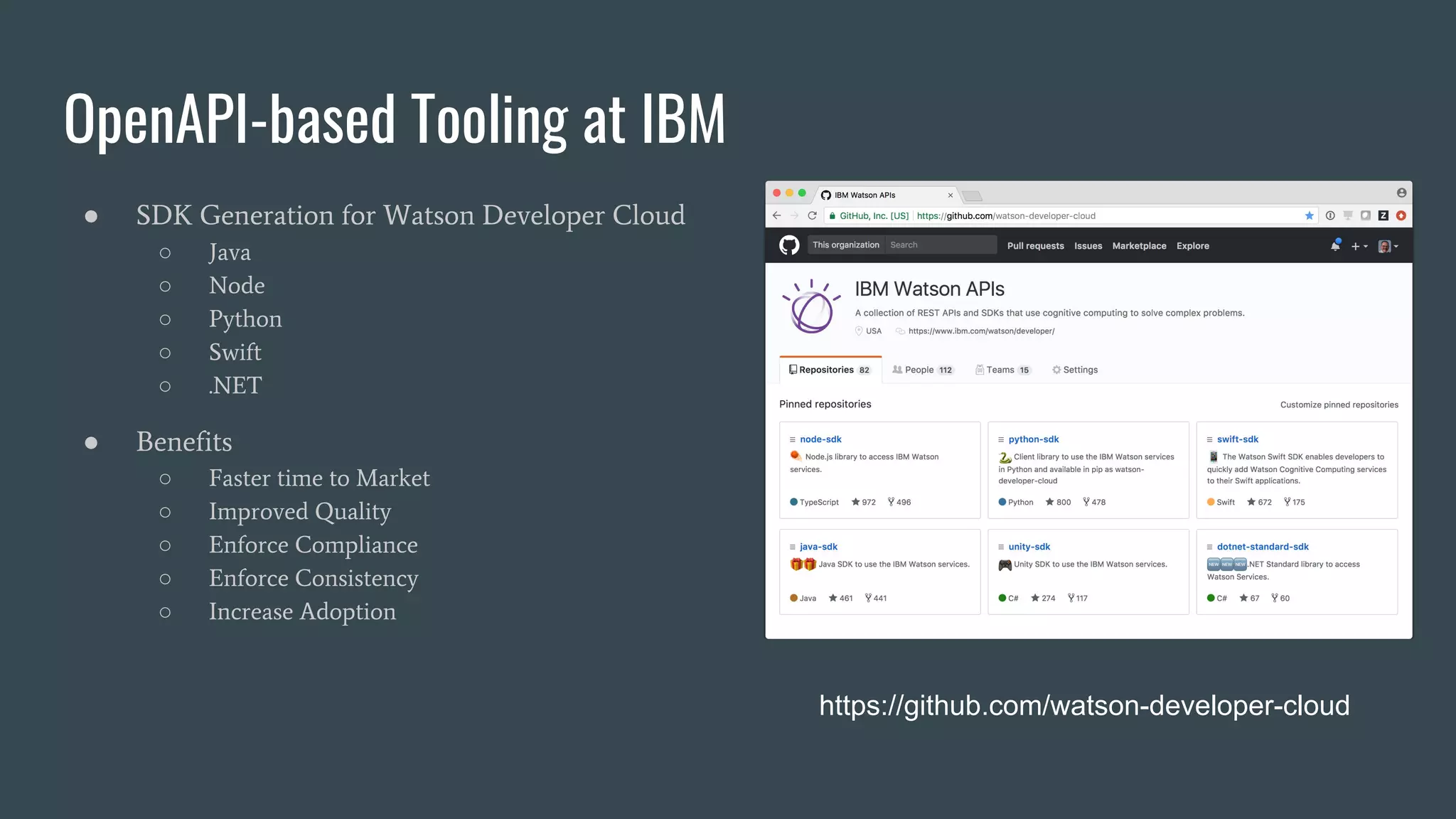Click the USA location label
The width and height of the screenshot is (1456, 819).
point(874,331)
